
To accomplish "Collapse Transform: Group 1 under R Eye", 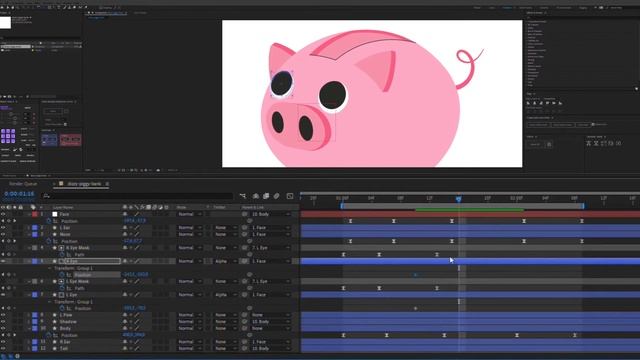I will [50, 268].
